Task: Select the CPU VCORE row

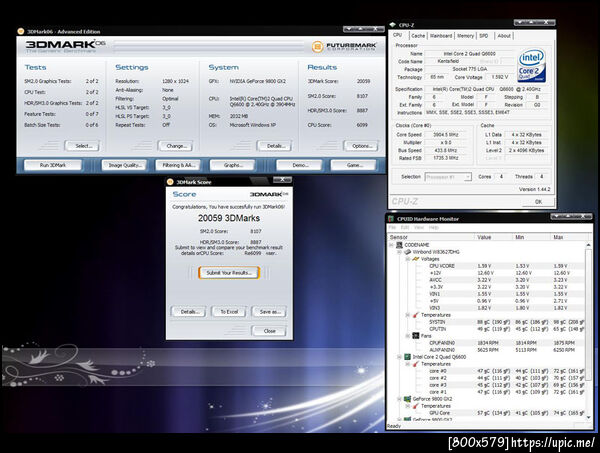Action: [x=506, y=266]
